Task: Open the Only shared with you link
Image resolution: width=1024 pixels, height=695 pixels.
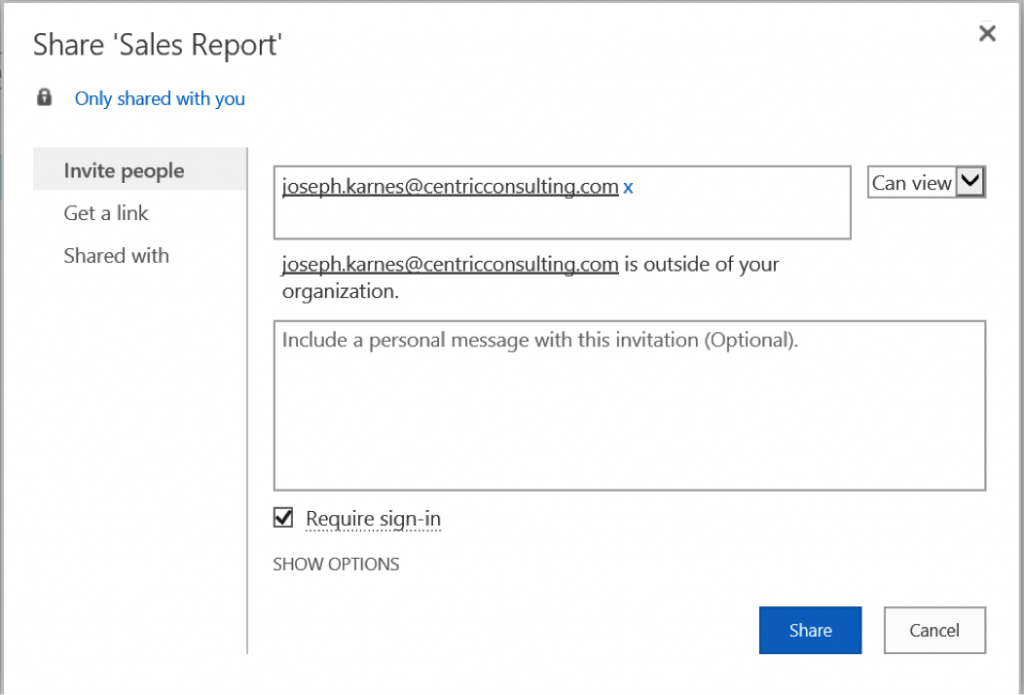Action: tap(160, 99)
